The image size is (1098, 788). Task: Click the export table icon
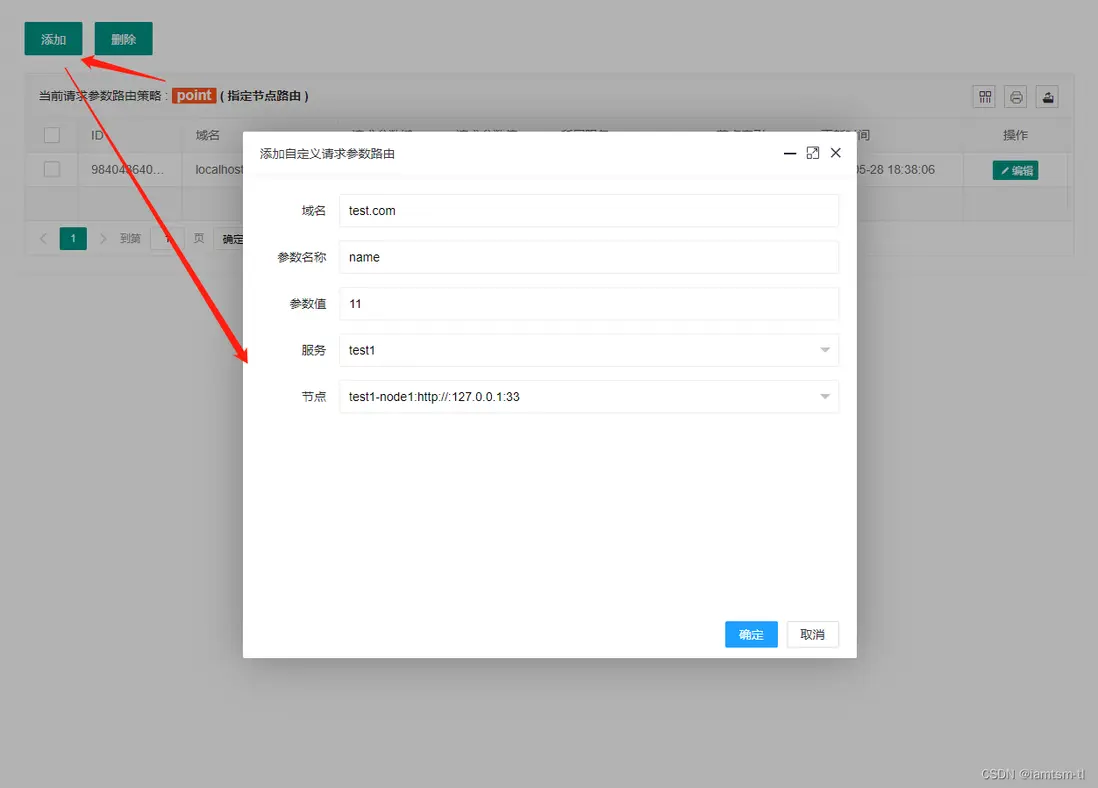coord(1048,97)
